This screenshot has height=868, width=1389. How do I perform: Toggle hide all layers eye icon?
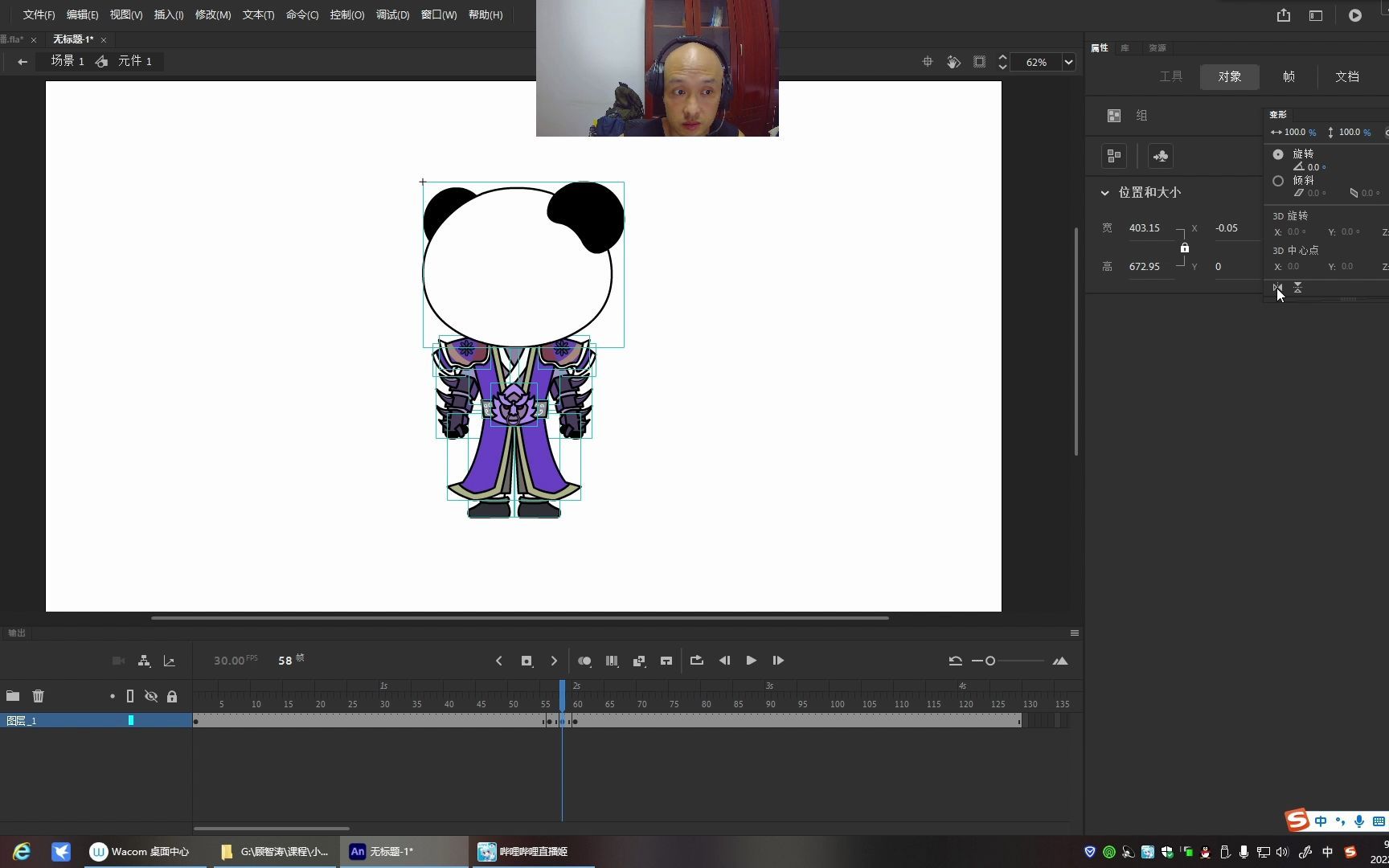pos(150,696)
